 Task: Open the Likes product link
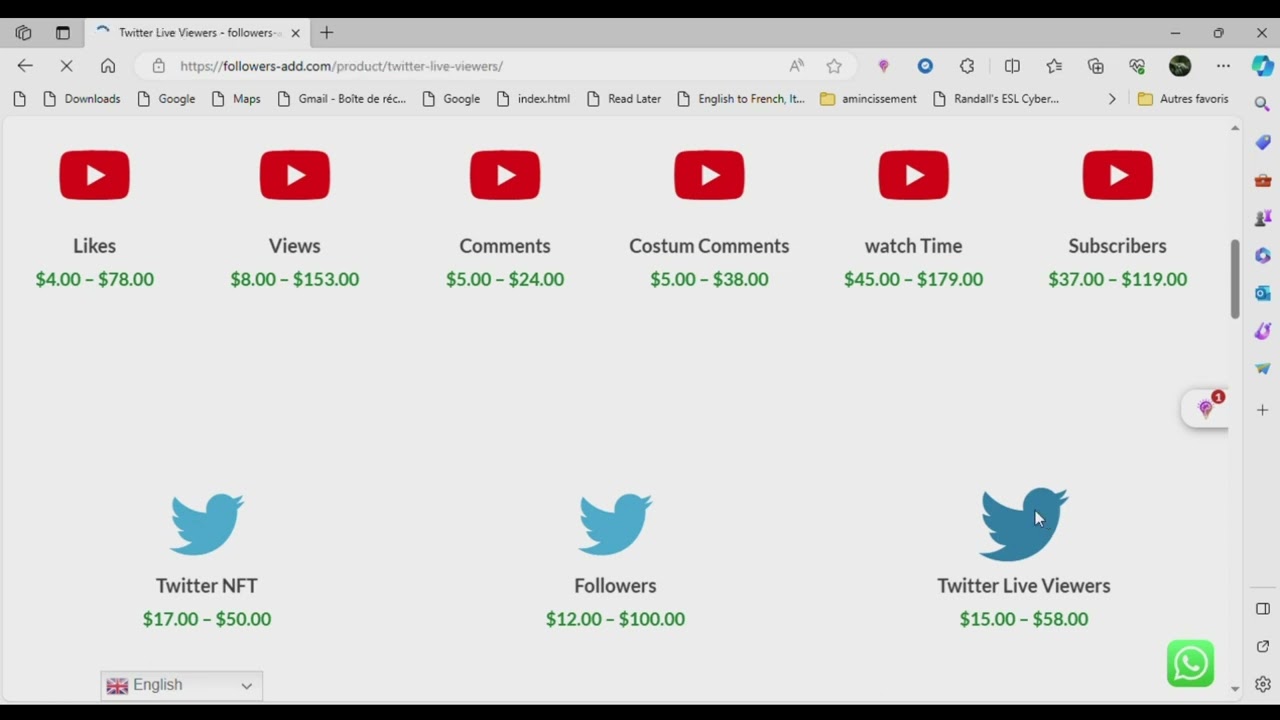click(94, 246)
